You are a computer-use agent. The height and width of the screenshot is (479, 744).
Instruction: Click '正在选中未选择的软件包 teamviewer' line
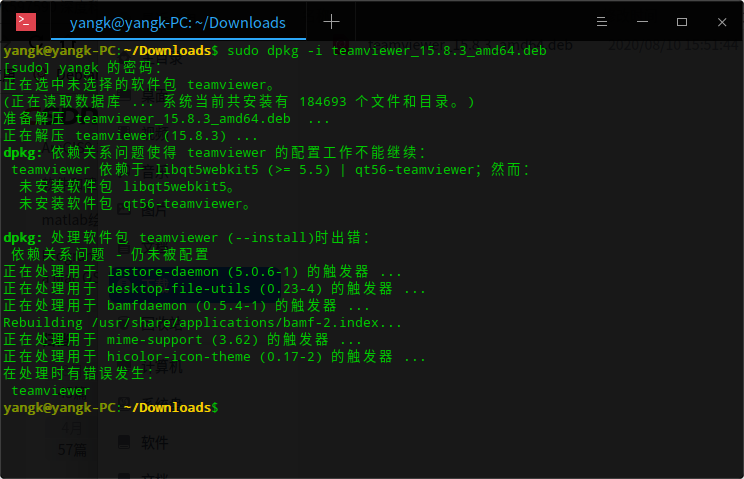pyautogui.click(x=138, y=84)
